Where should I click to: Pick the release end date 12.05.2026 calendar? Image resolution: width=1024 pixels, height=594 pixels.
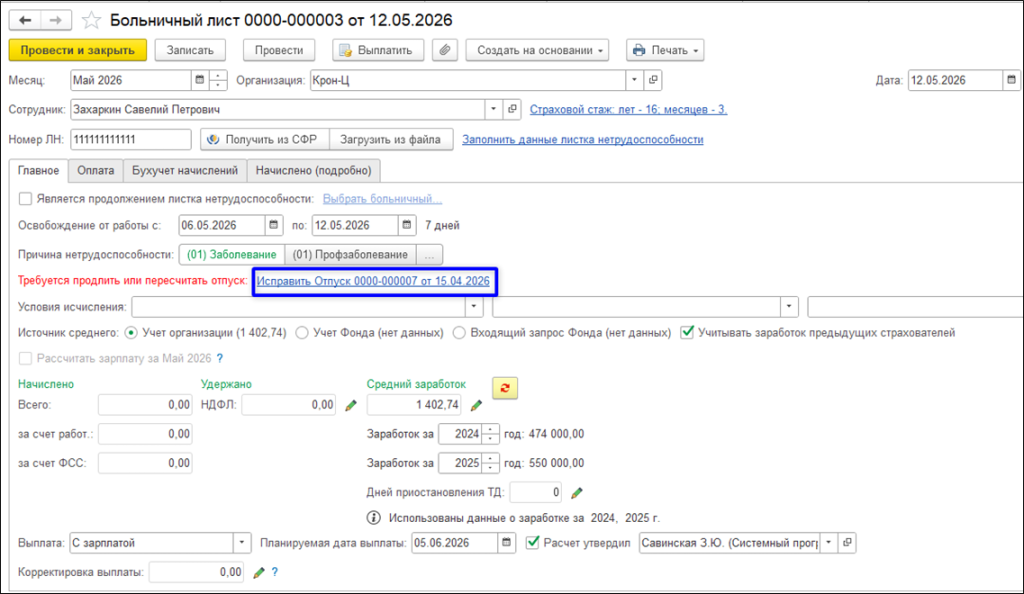[x=407, y=225]
